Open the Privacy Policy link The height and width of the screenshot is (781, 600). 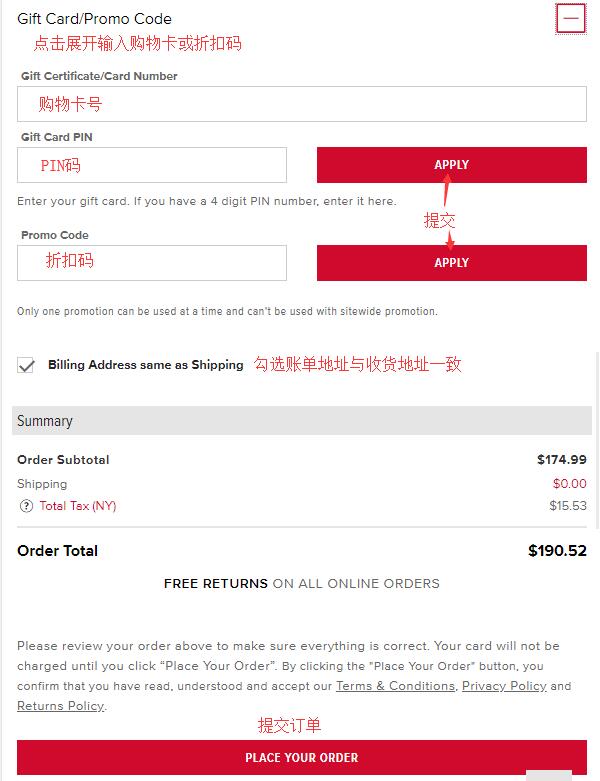504,686
